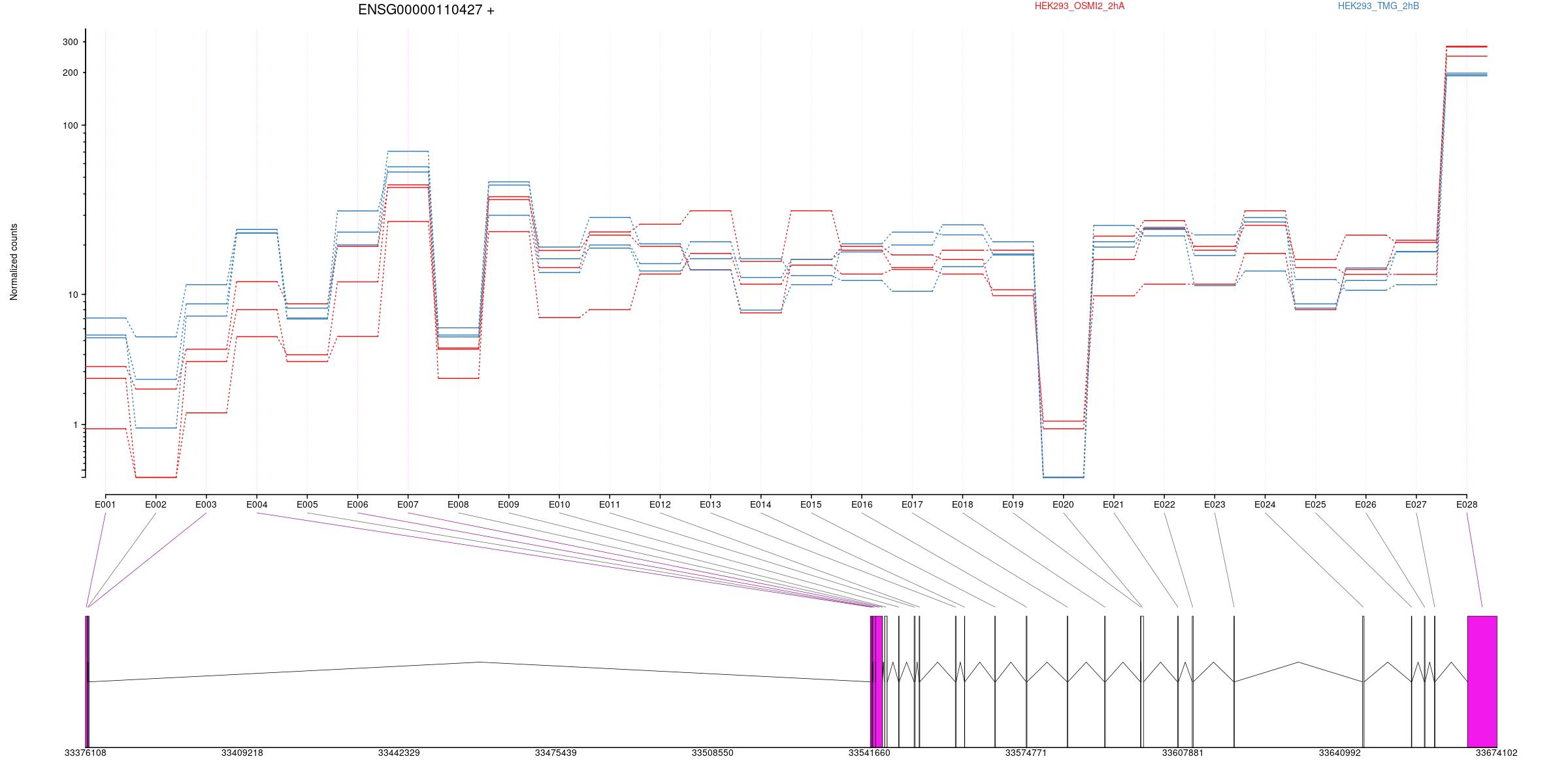Viewport: 1568px width, 784px height.
Task: Select exon label E011
Action: point(610,504)
